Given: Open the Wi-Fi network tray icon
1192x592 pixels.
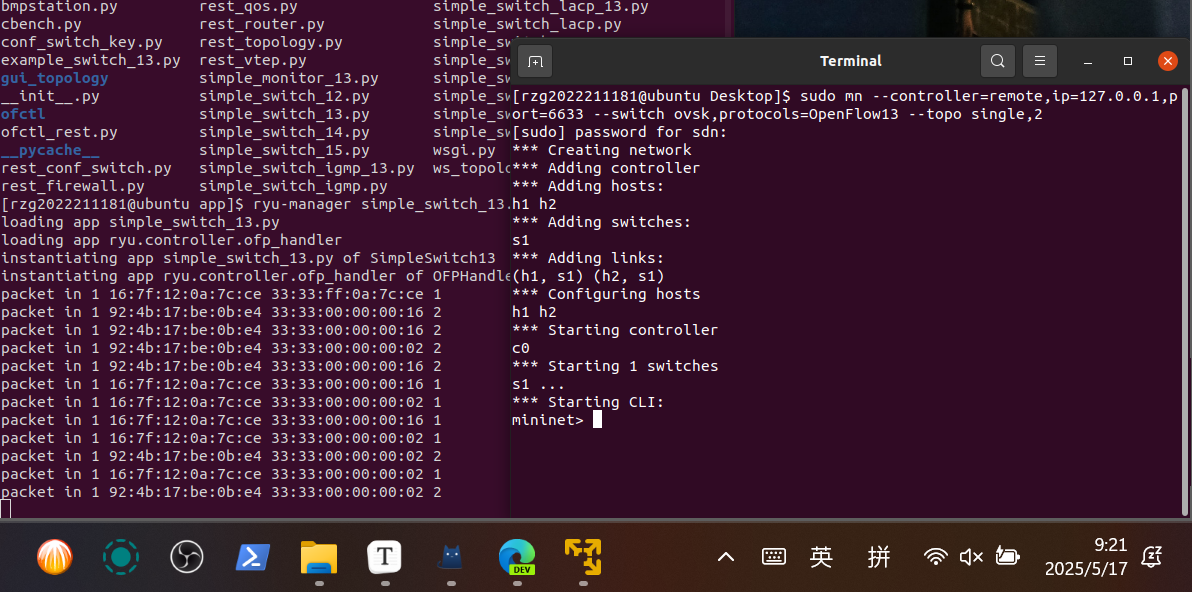Looking at the screenshot, I should click(x=935, y=557).
